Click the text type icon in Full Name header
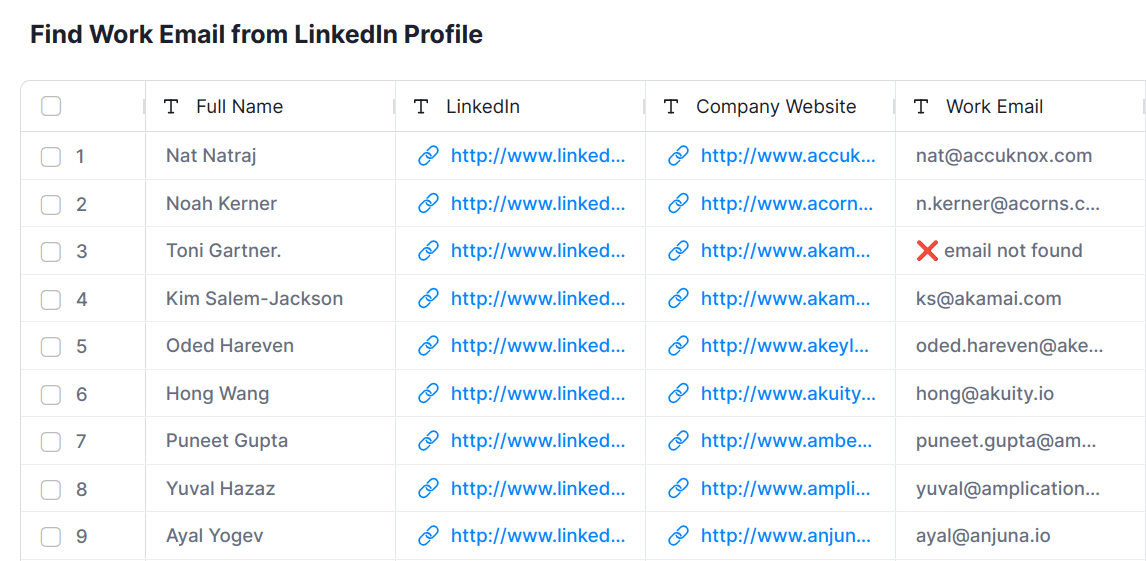Image resolution: width=1146 pixels, height=561 pixels. pos(171,107)
